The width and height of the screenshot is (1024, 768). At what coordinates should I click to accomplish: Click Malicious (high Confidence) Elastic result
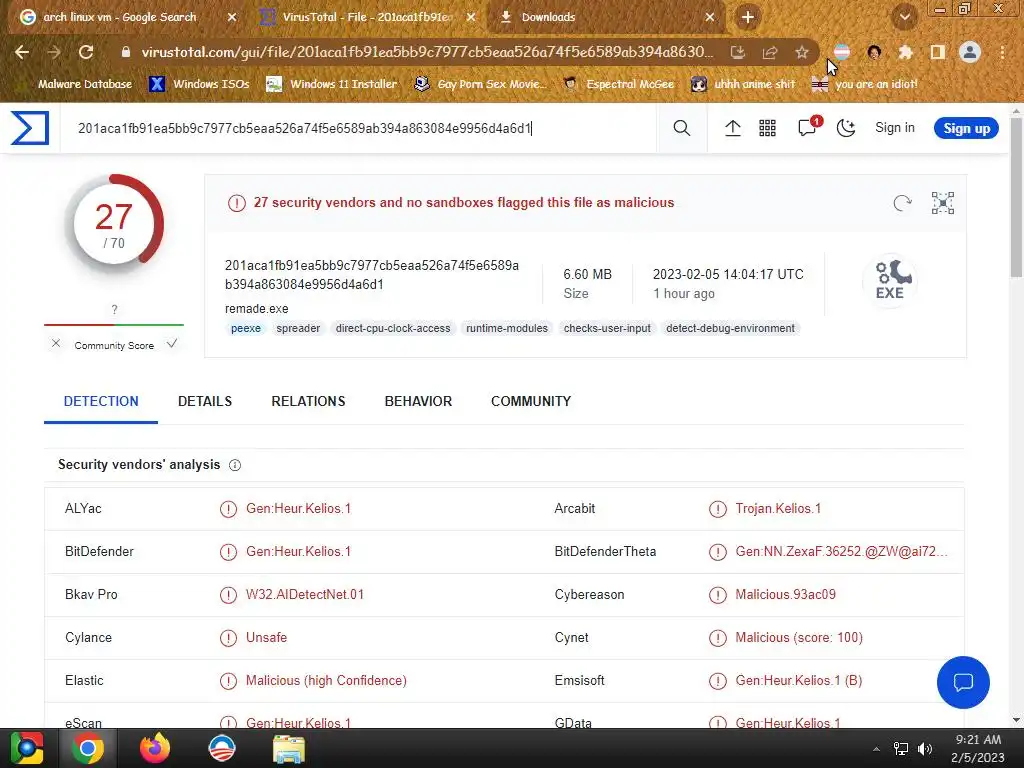(326, 680)
